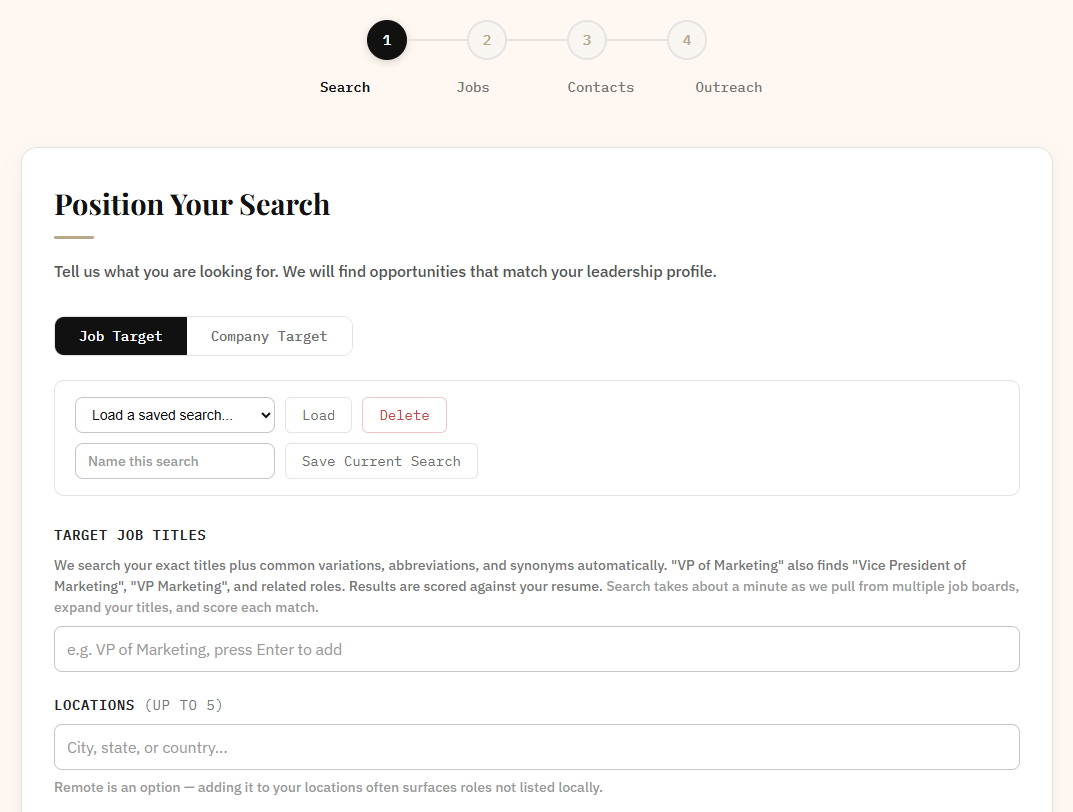Select the Search step label

pyautogui.click(x=344, y=87)
